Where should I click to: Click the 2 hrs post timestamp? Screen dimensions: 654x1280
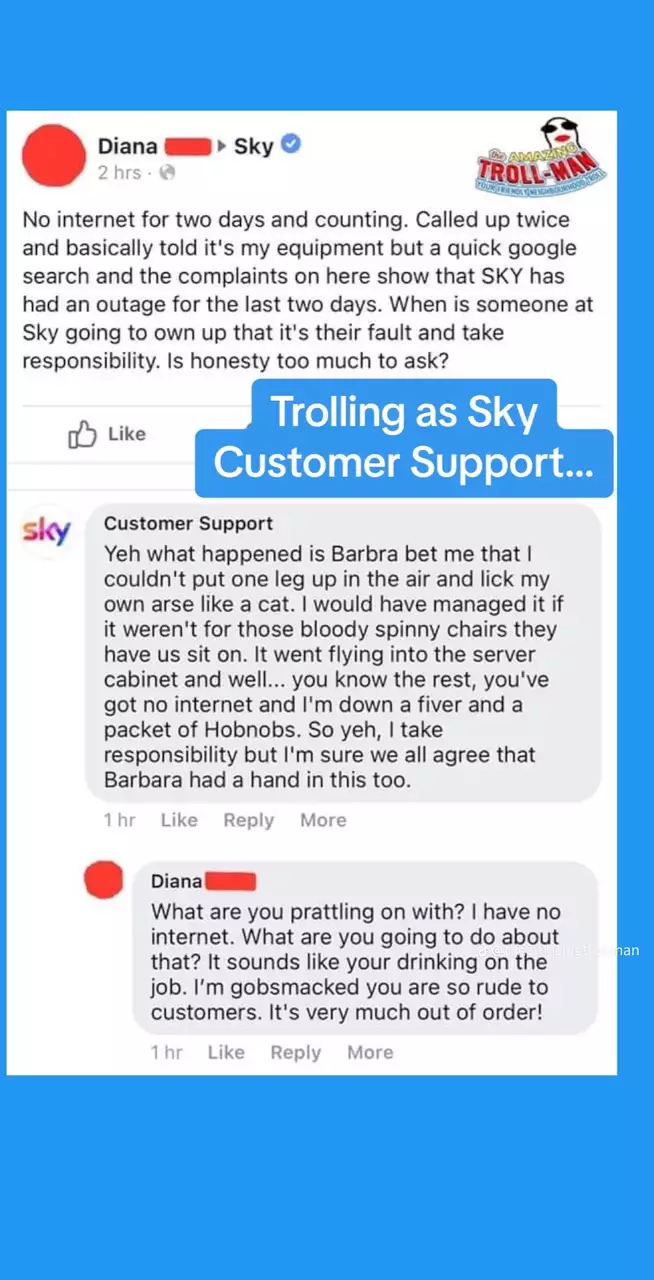119,173
